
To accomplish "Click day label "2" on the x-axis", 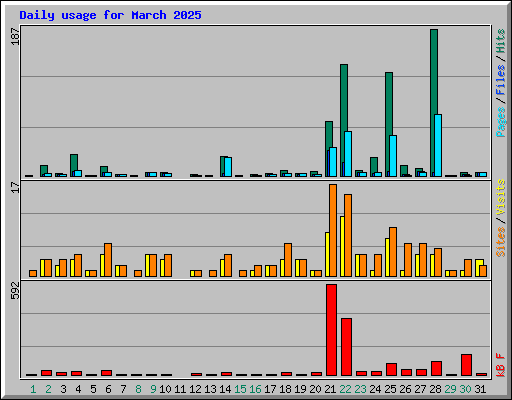I will [x=48, y=389].
